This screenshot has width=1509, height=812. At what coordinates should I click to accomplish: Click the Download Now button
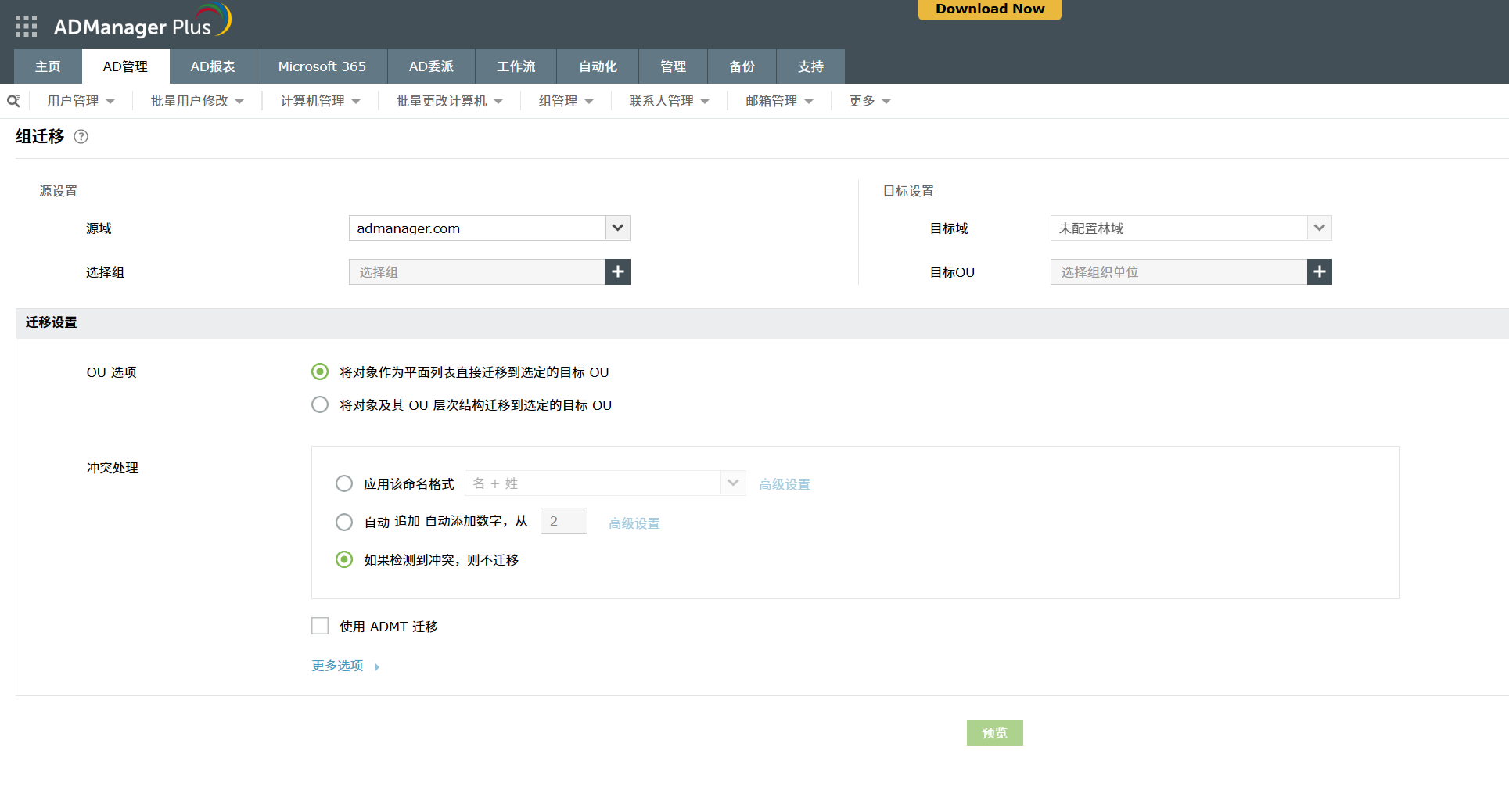[x=990, y=9]
